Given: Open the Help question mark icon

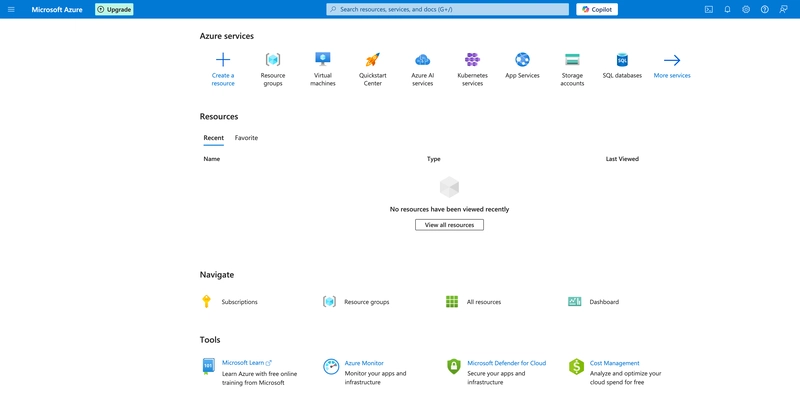Looking at the screenshot, I should (x=764, y=9).
